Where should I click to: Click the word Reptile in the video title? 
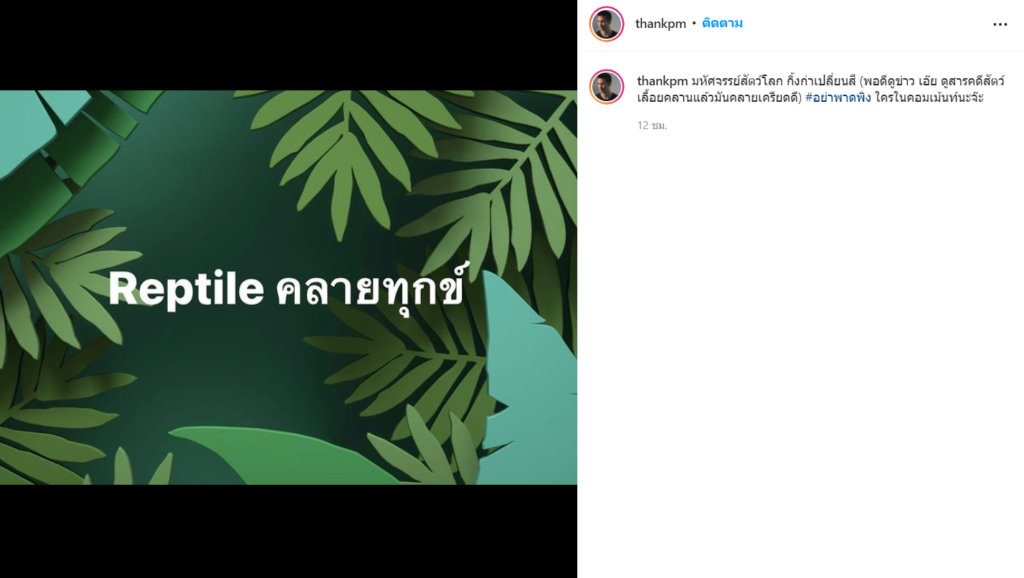186,288
